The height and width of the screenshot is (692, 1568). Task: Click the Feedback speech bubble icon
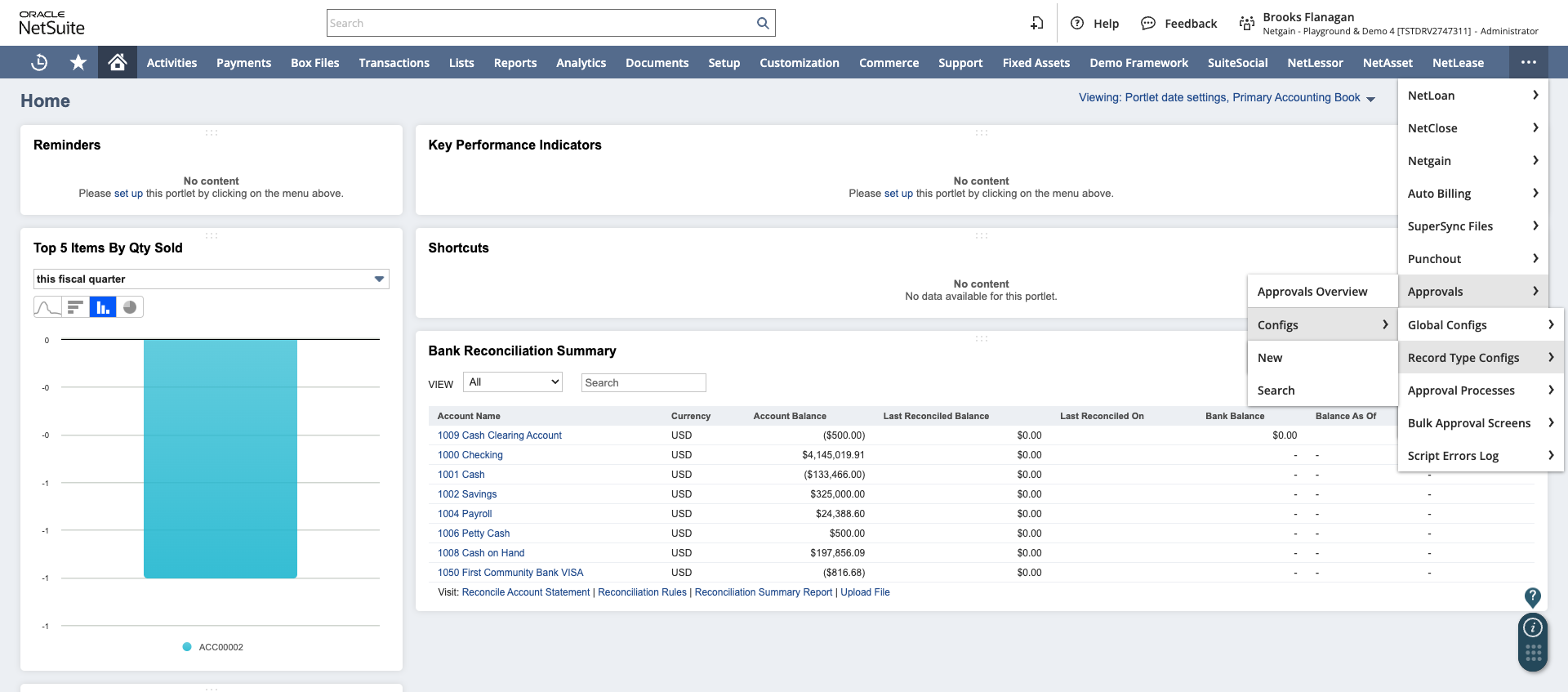(1148, 24)
